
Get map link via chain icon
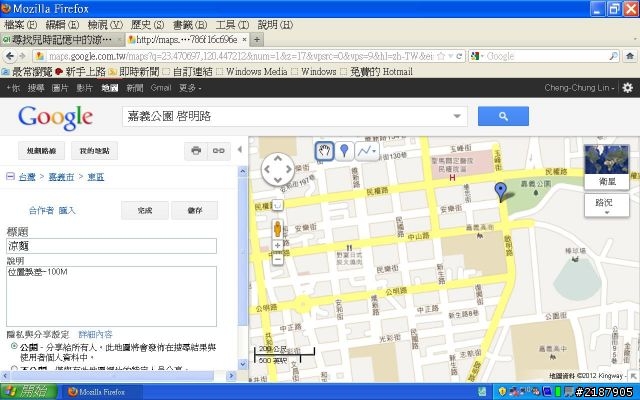coord(219,151)
